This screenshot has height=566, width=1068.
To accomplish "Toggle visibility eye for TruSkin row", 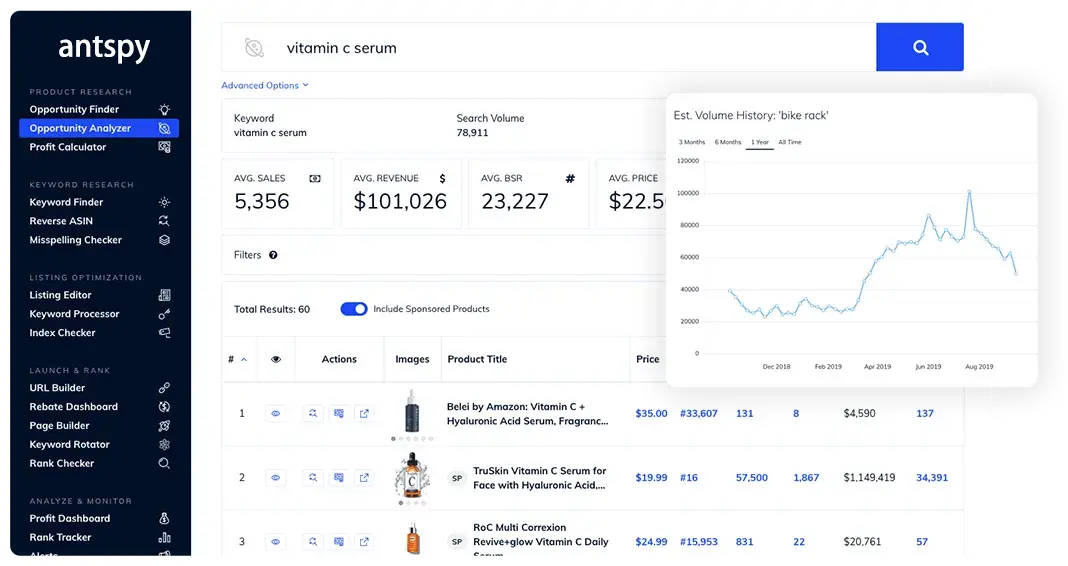I will [275, 477].
